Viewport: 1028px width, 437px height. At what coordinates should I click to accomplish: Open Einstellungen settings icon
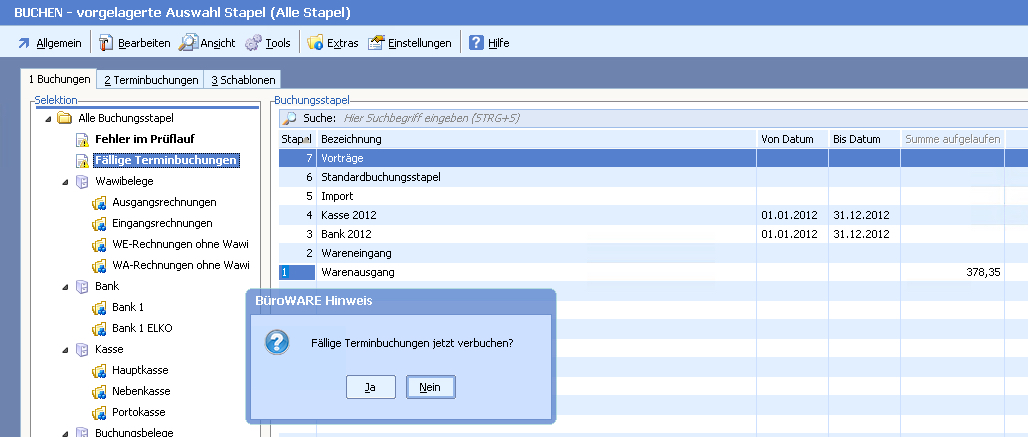click(x=376, y=43)
